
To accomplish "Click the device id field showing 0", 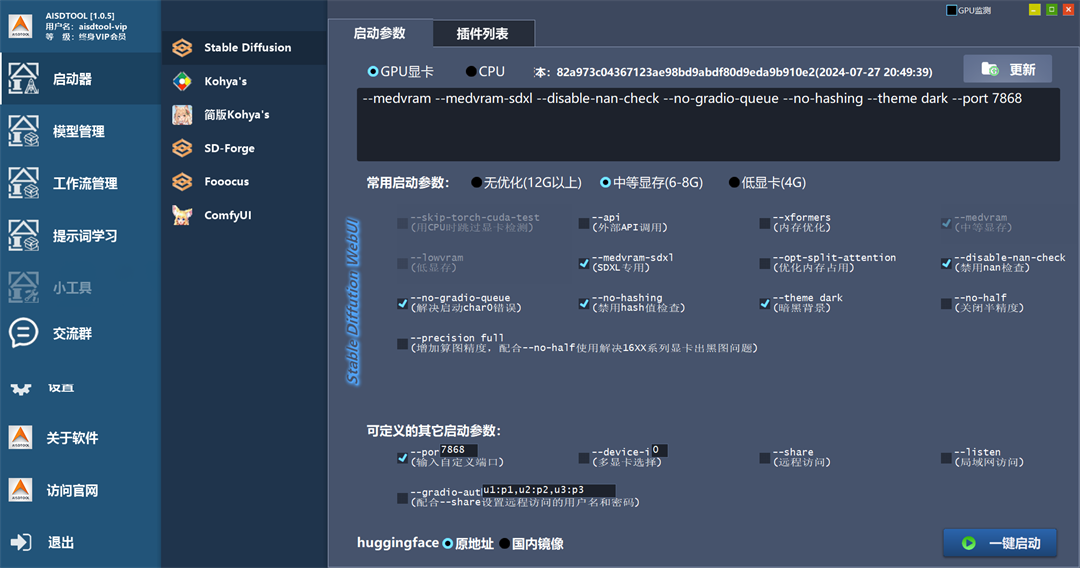I will pos(659,450).
